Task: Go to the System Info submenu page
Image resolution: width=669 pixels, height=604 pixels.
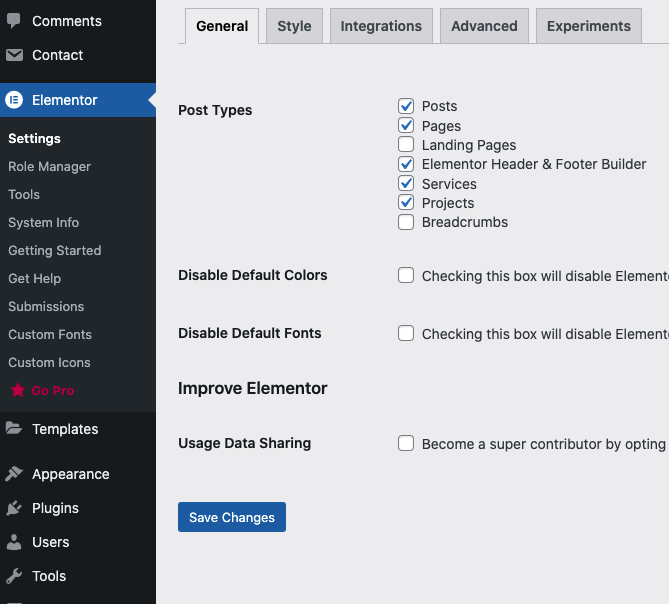Action: [43, 223]
